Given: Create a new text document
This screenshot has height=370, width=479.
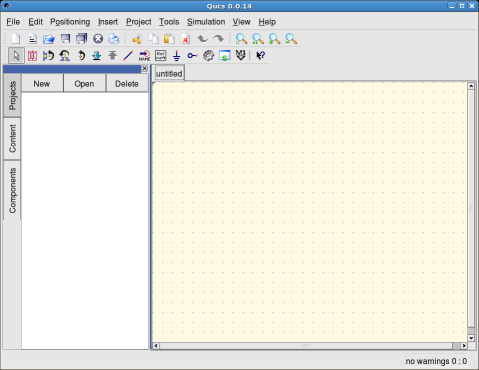Looking at the screenshot, I should coord(32,39).
